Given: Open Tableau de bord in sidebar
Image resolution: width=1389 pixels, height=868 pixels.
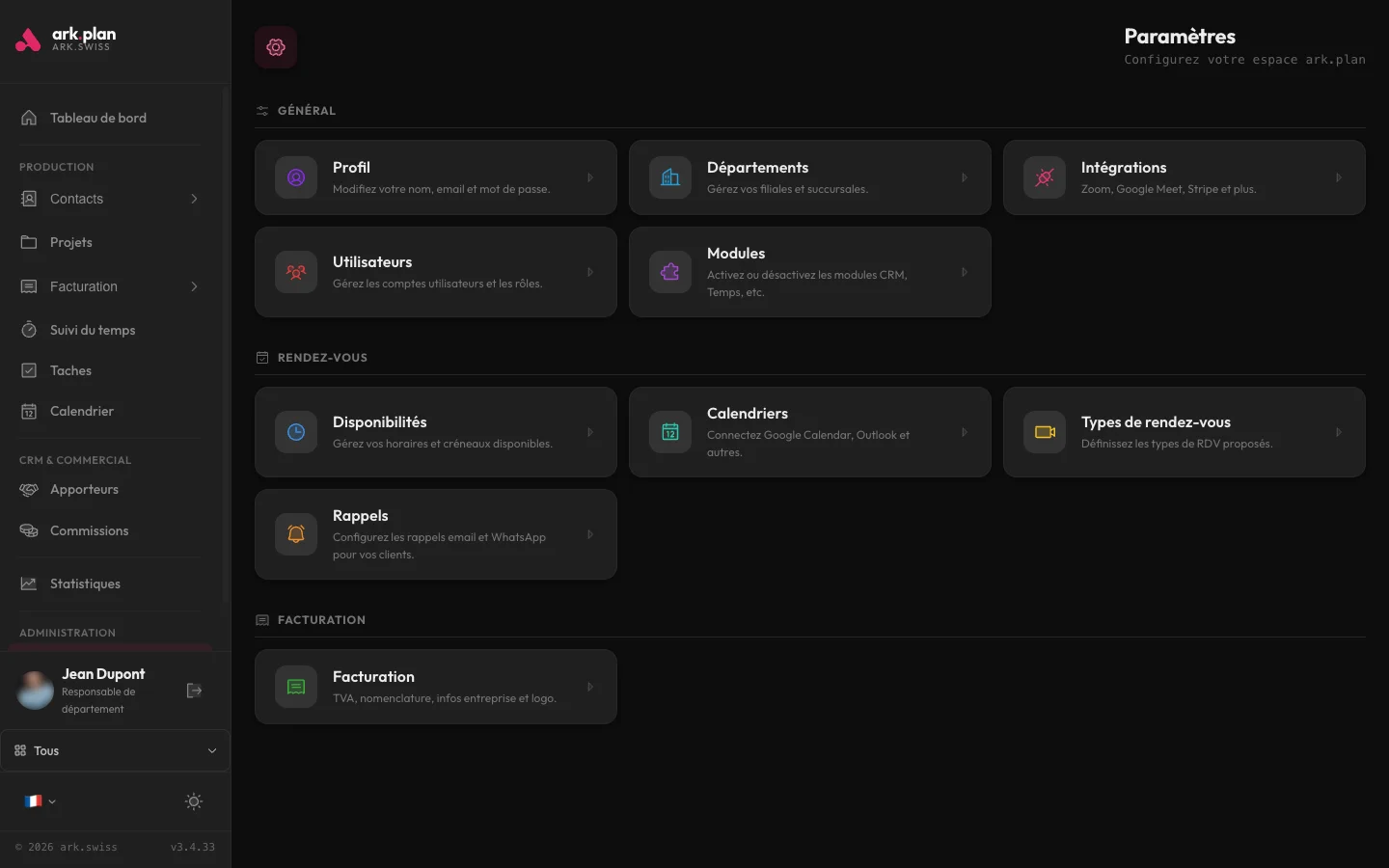Looking at the screenshot, I should (x=97, y=118).
